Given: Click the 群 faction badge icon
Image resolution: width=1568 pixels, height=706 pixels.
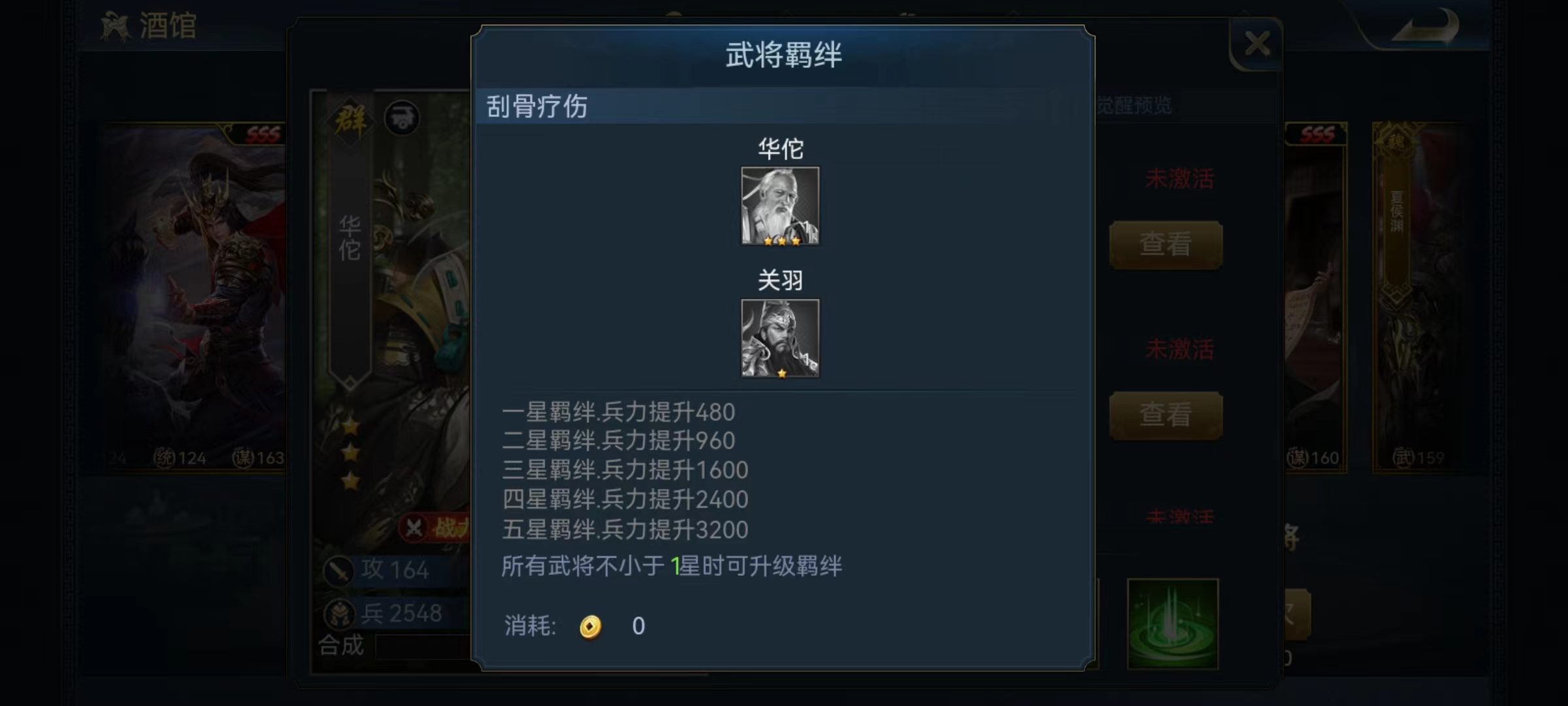Looking at the screenshot, I should 350,120.
